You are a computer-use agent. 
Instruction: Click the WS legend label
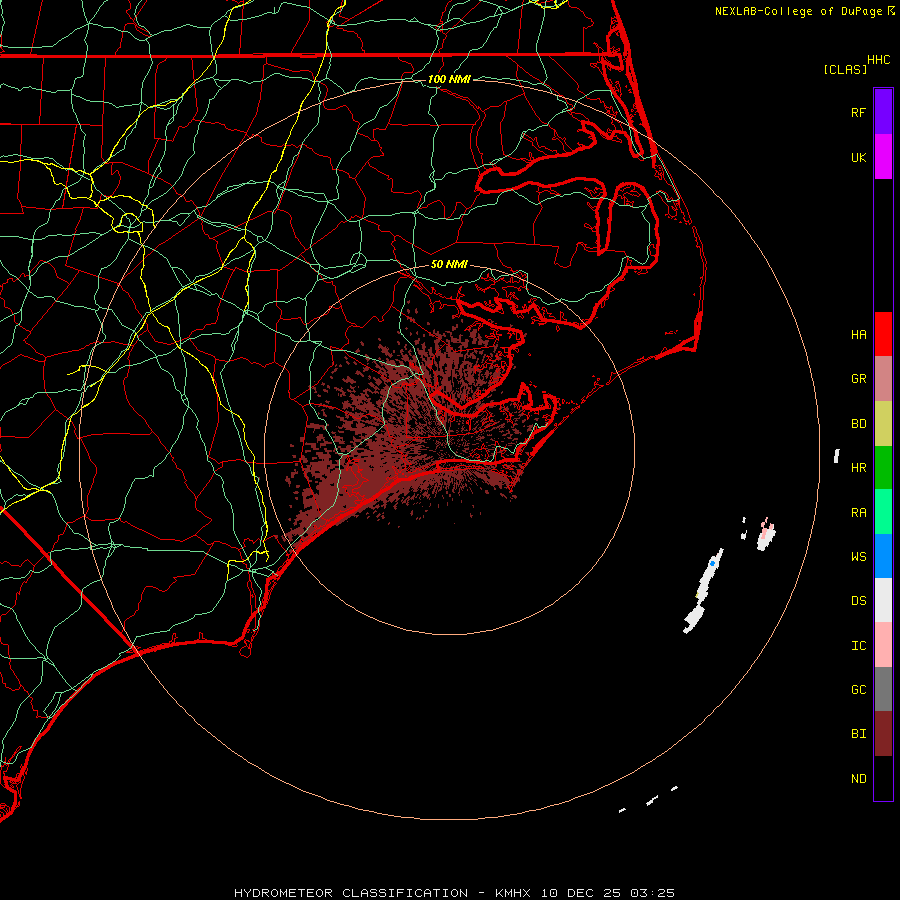point(858,556)
